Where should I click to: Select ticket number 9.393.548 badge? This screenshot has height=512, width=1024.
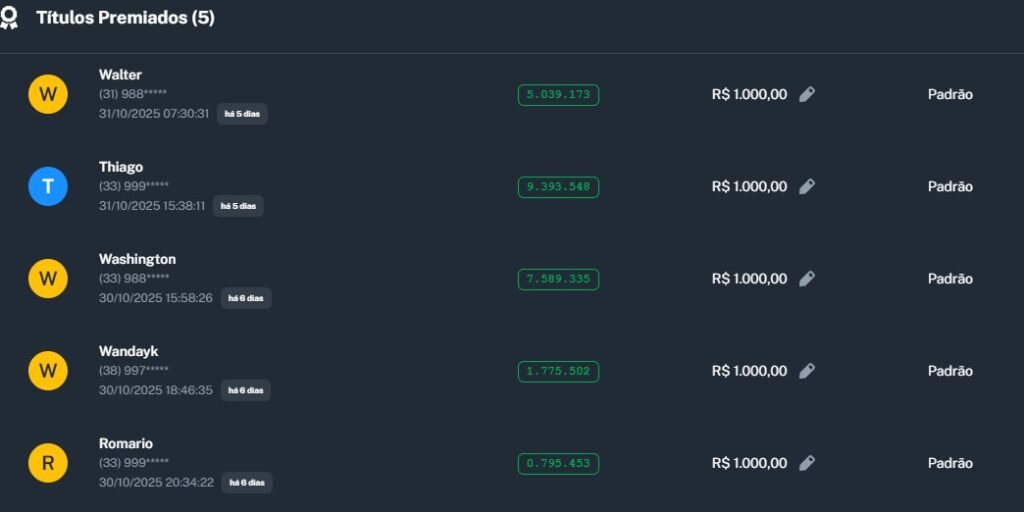[x=558, y=187]
